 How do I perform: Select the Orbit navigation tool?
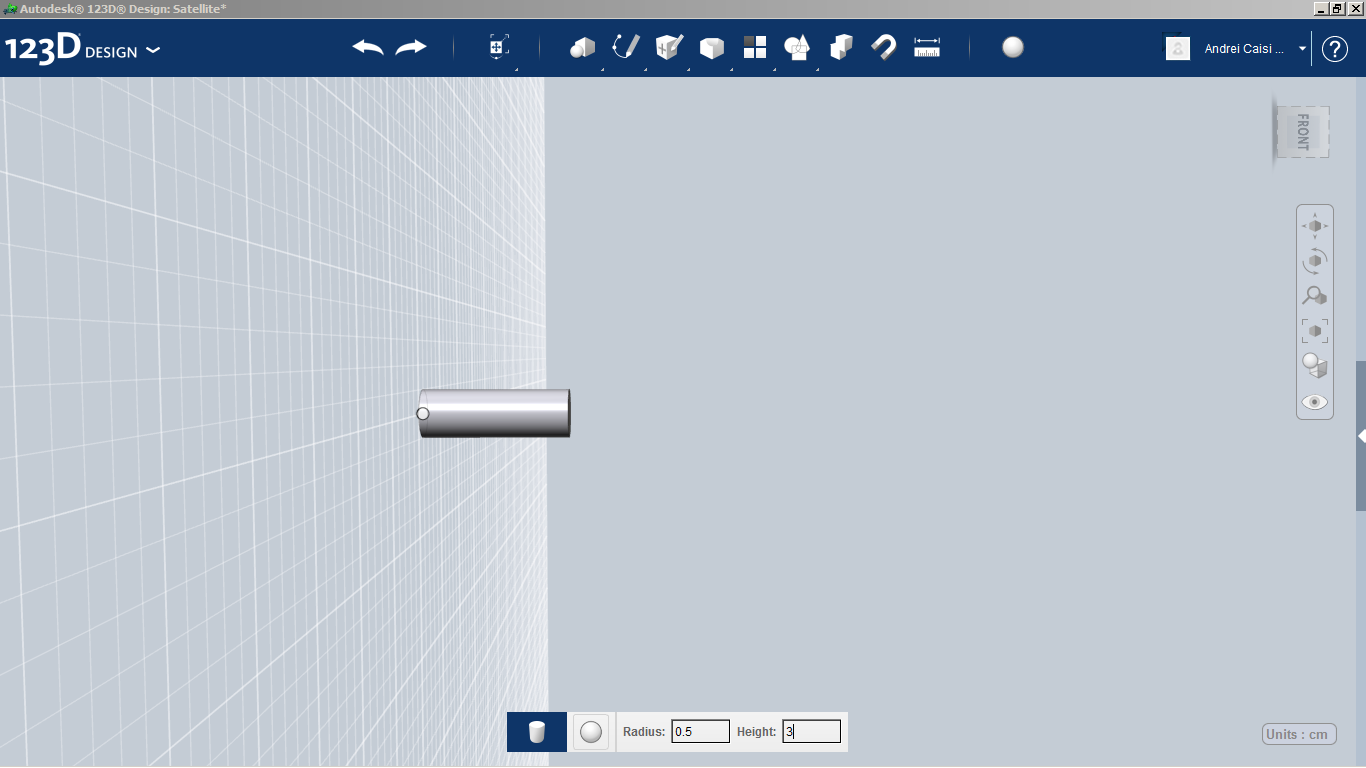coord(1315,261)
